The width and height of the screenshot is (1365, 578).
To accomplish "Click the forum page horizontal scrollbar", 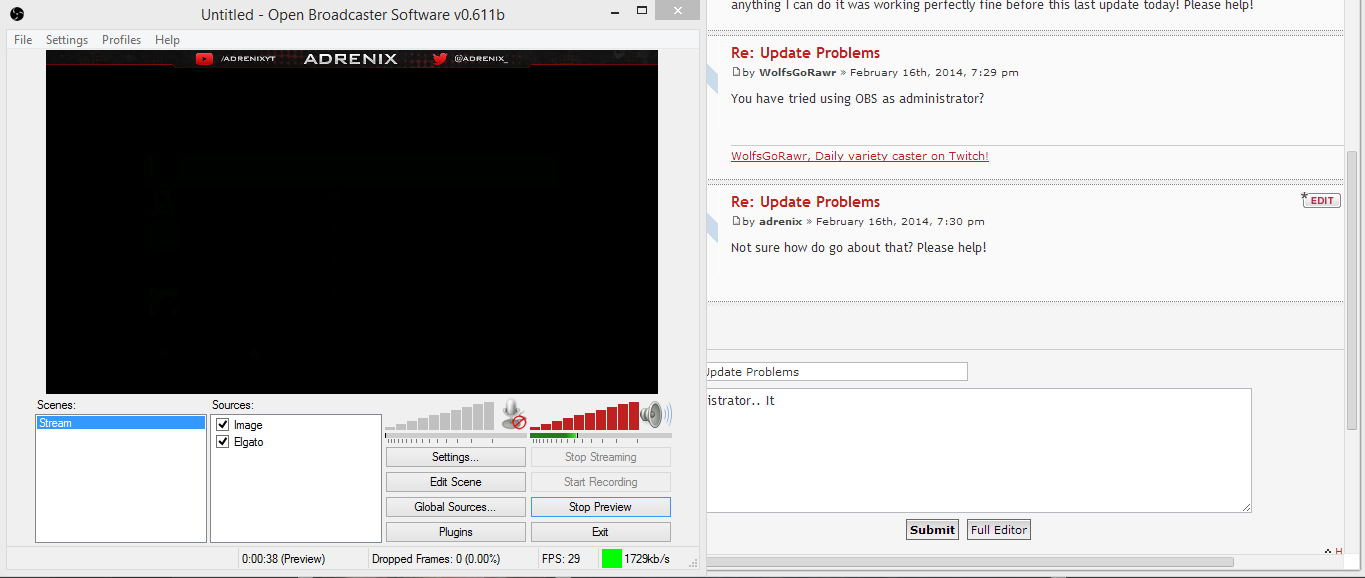I will [x=970, y=562].
